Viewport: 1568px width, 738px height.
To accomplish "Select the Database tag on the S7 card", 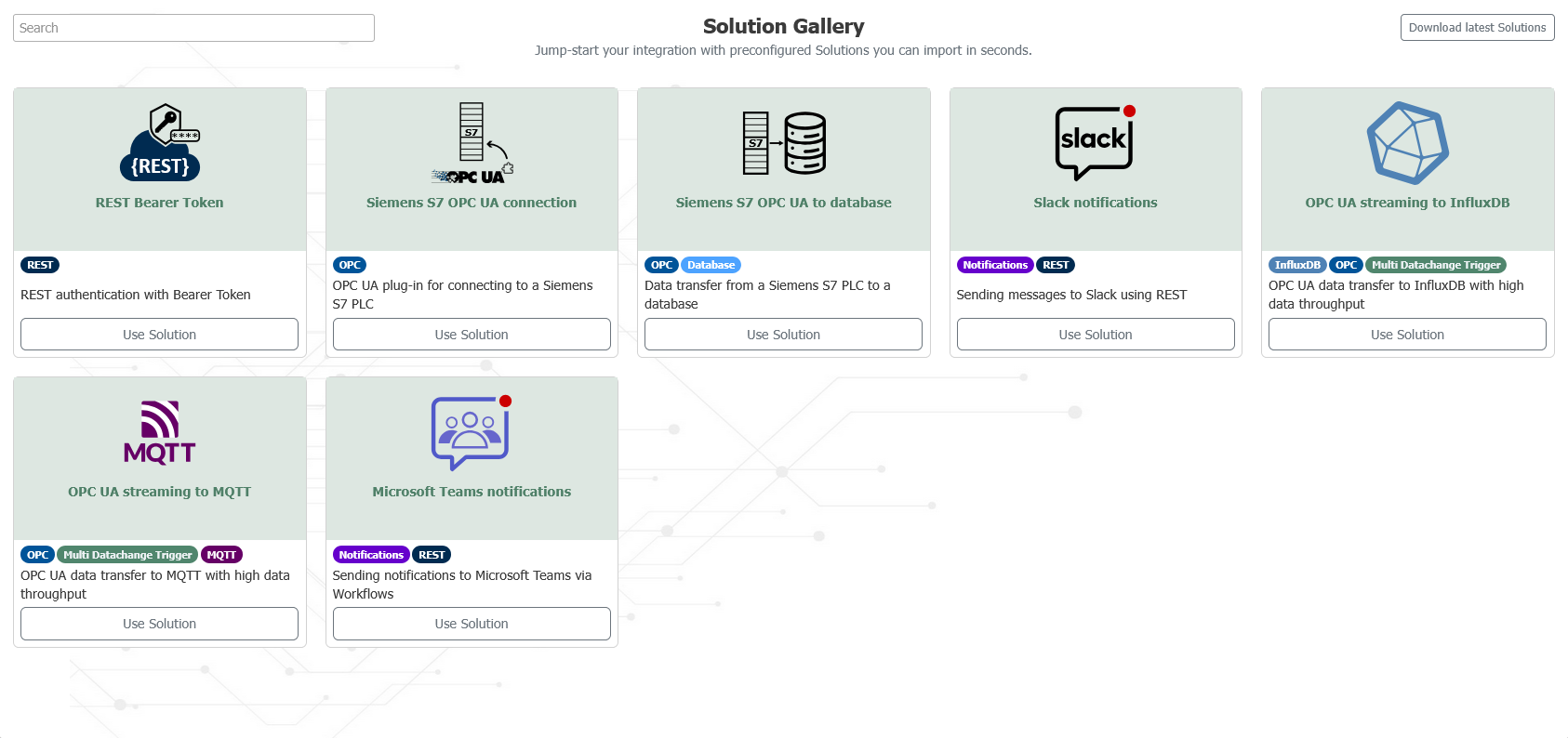I will click(711, 265).
